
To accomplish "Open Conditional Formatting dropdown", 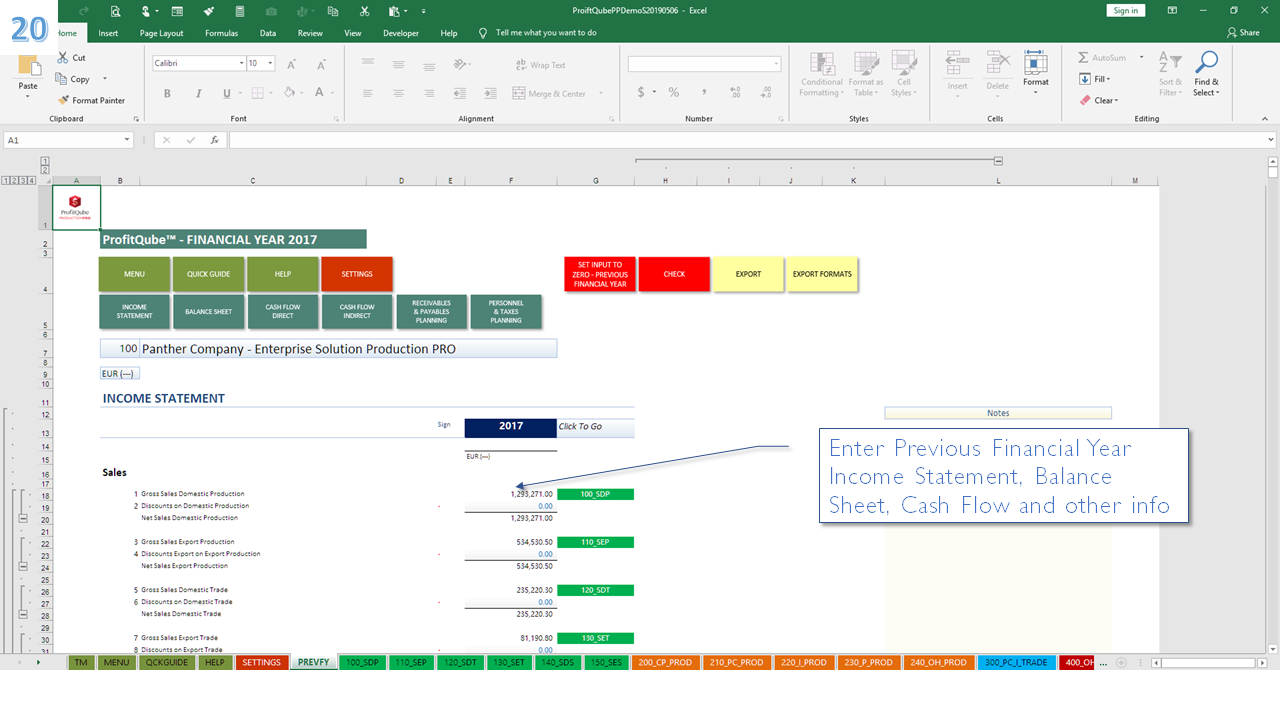I will pos(821,75).
